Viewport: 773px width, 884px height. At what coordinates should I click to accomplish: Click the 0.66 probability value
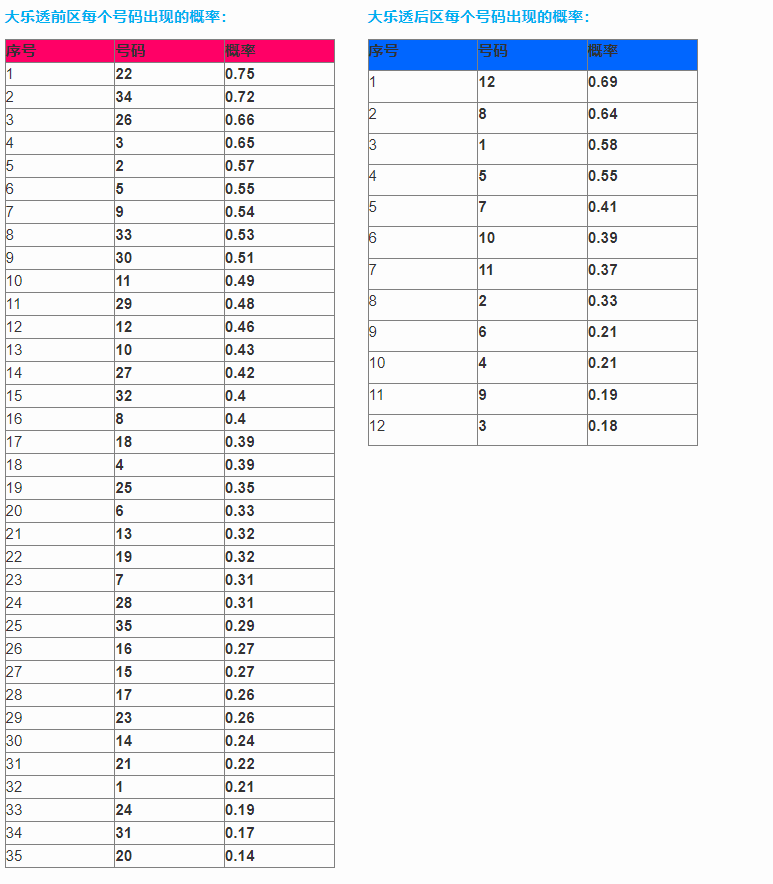pos(240,120)
